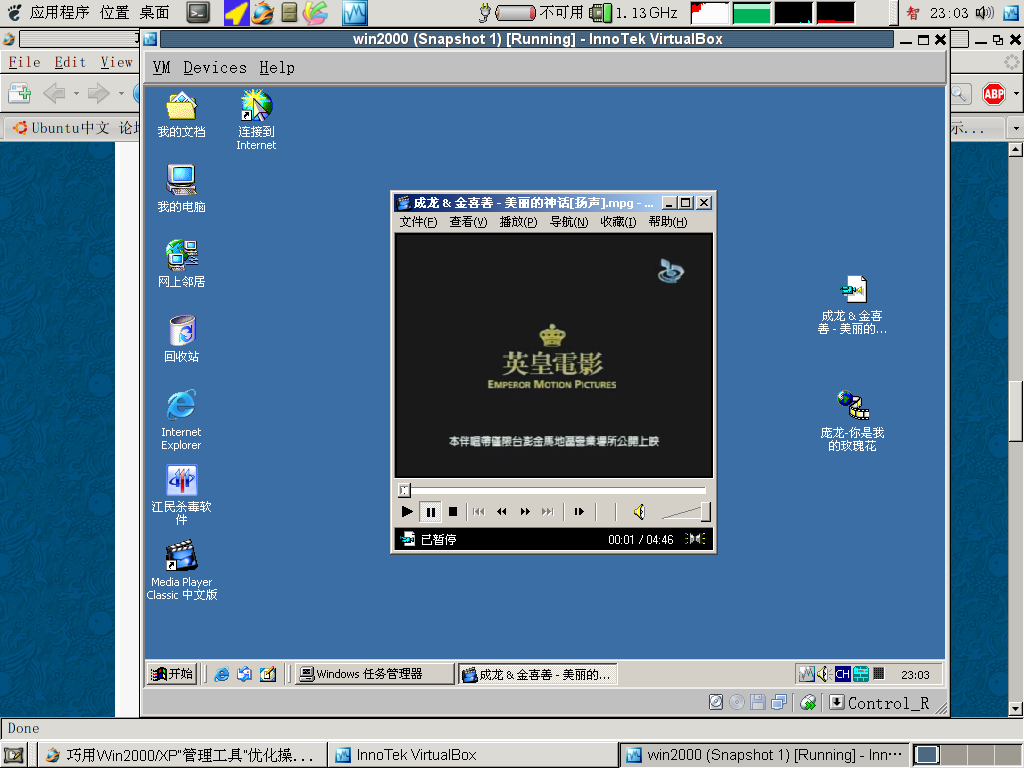
Task: Click the volume slider in player
Action: click(x=686, y=512)
